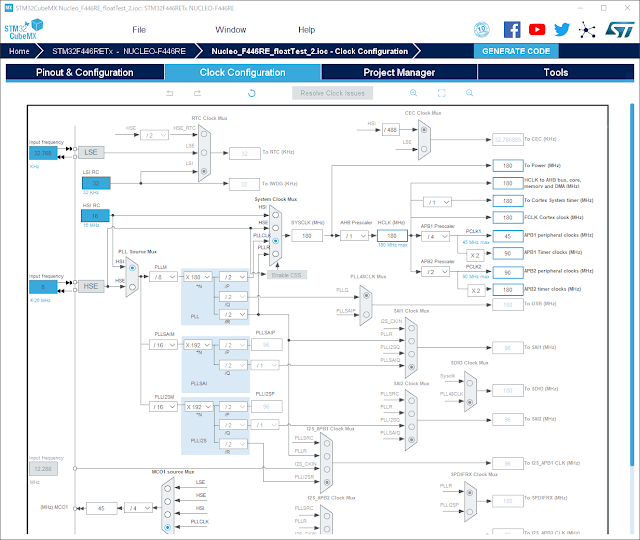The width and height of the screenshot is (640, 540).
Task: Click the 10 years anniversary badge icon
Action: click(482, 29)
